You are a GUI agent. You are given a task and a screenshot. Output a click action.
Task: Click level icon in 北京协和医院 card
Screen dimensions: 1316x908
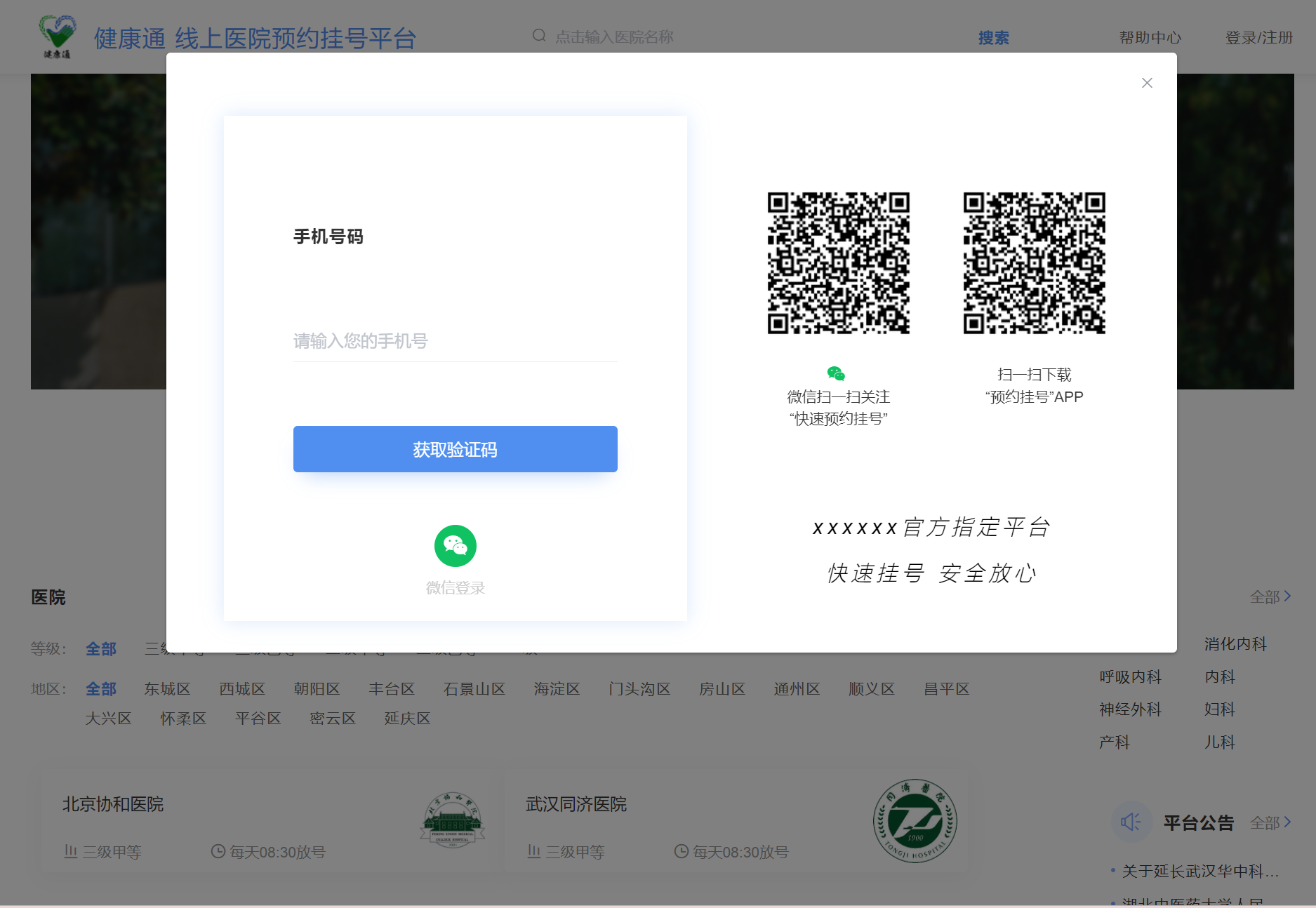pos(71,851)
